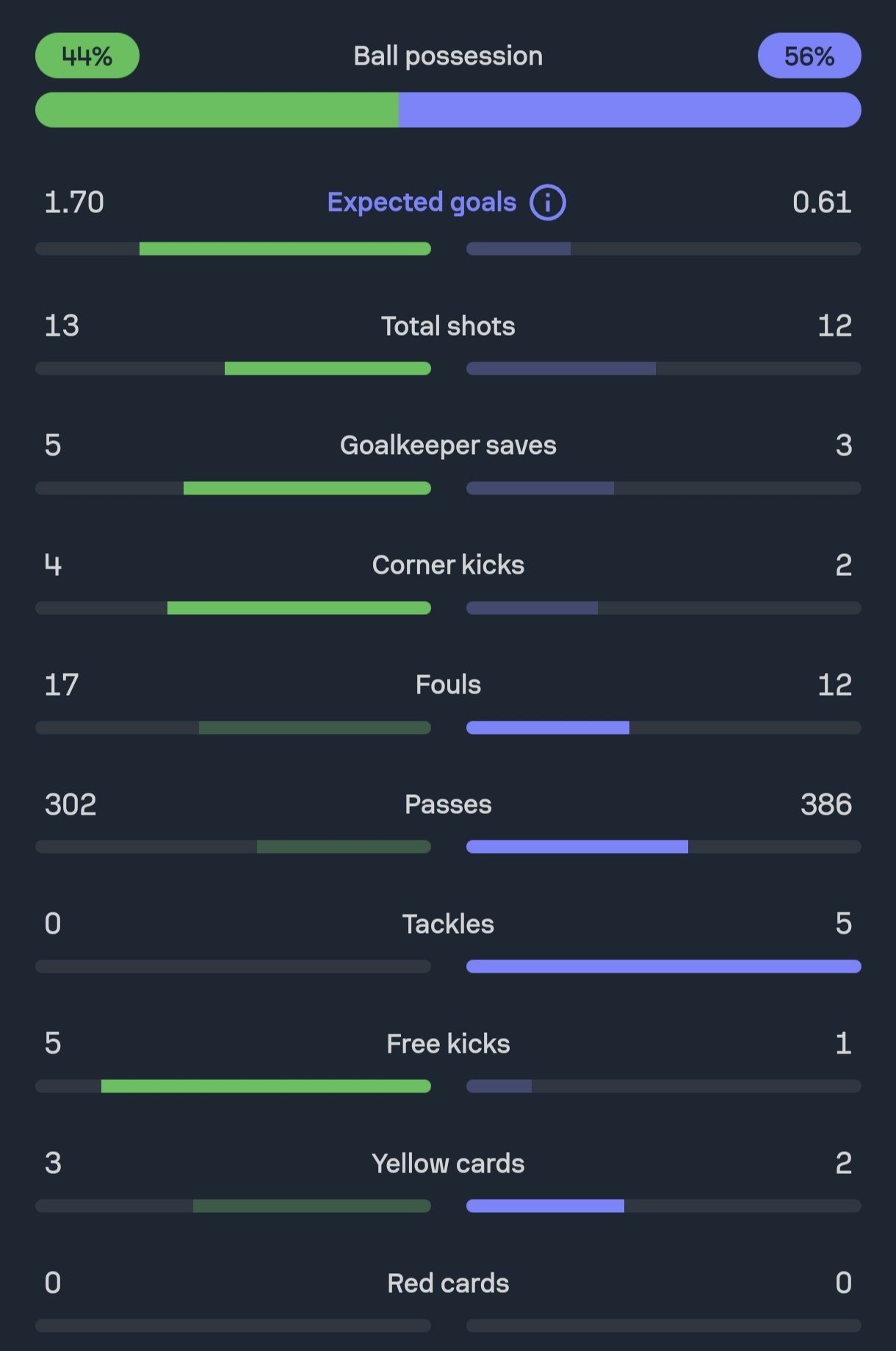Click the Tackles stat label

[448, 924]
